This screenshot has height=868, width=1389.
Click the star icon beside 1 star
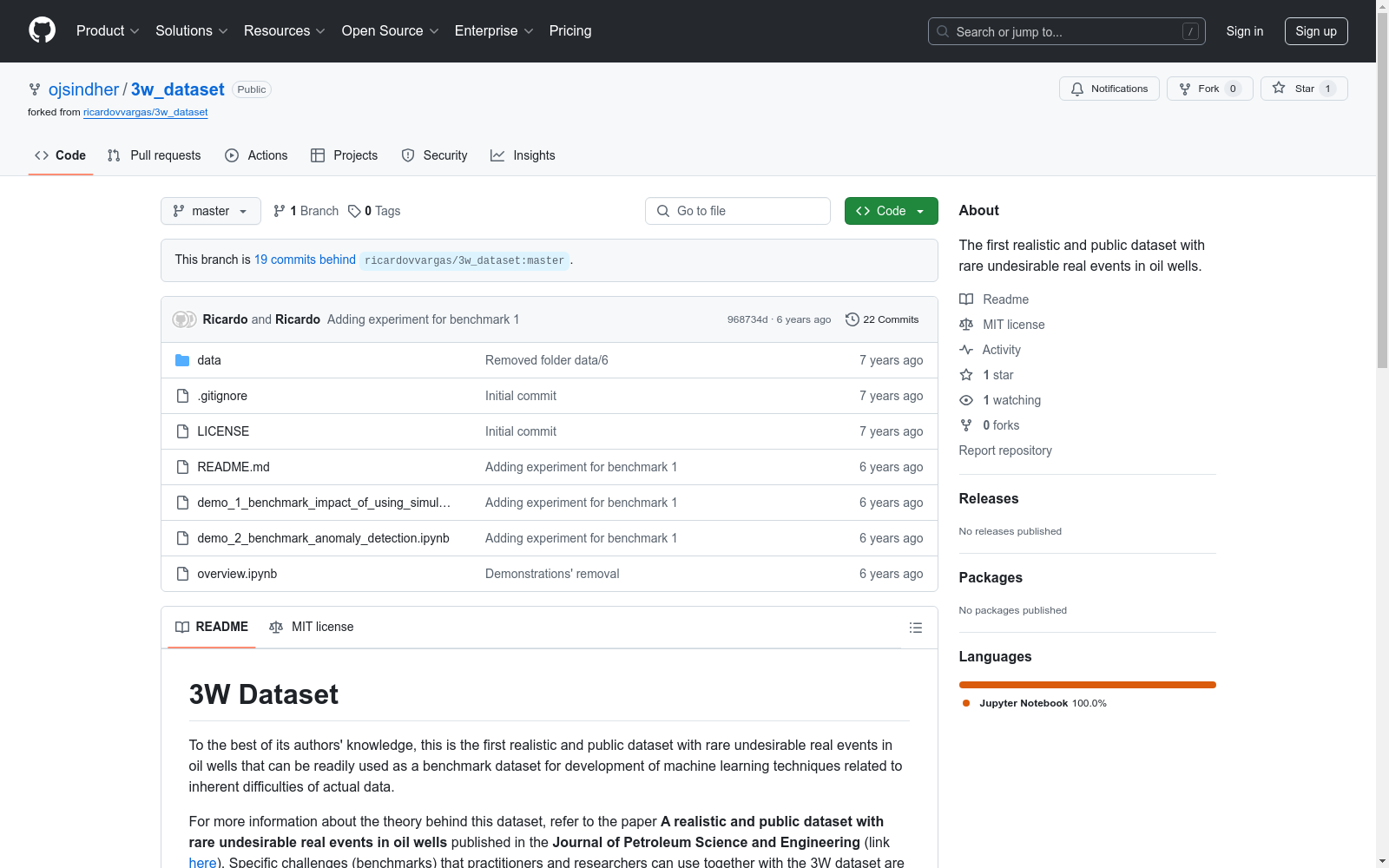click(966, 375)
